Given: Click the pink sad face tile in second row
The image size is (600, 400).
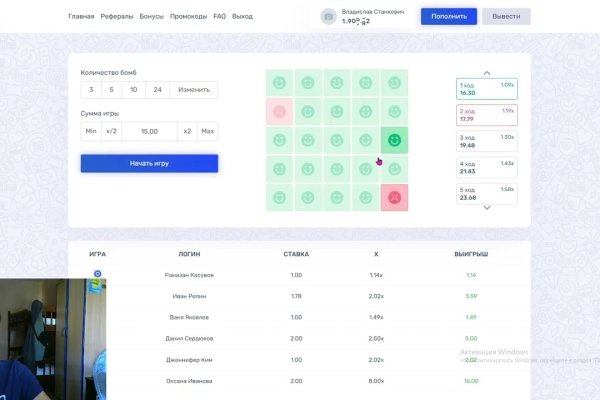Looking at the screenshot, I should pyautogui.click(x=280, y=111).
